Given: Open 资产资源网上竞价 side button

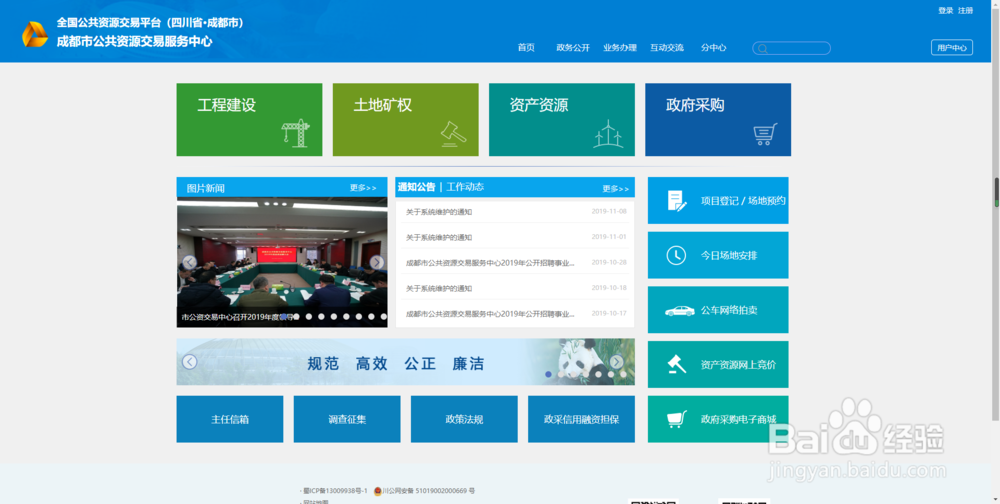Looking at the screenshot, I should [718, 365].
